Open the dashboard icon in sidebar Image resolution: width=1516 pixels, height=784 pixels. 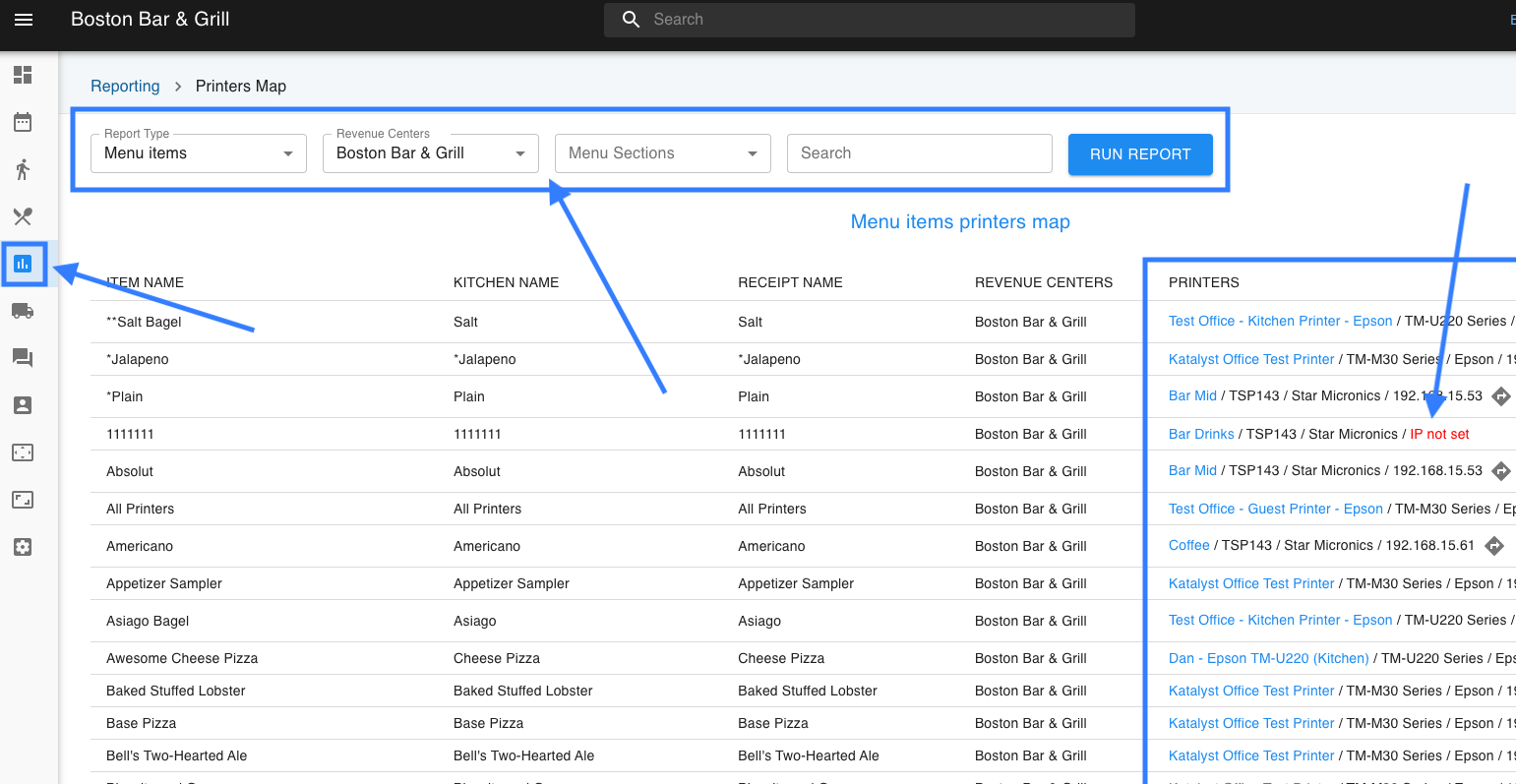[23, 75]
